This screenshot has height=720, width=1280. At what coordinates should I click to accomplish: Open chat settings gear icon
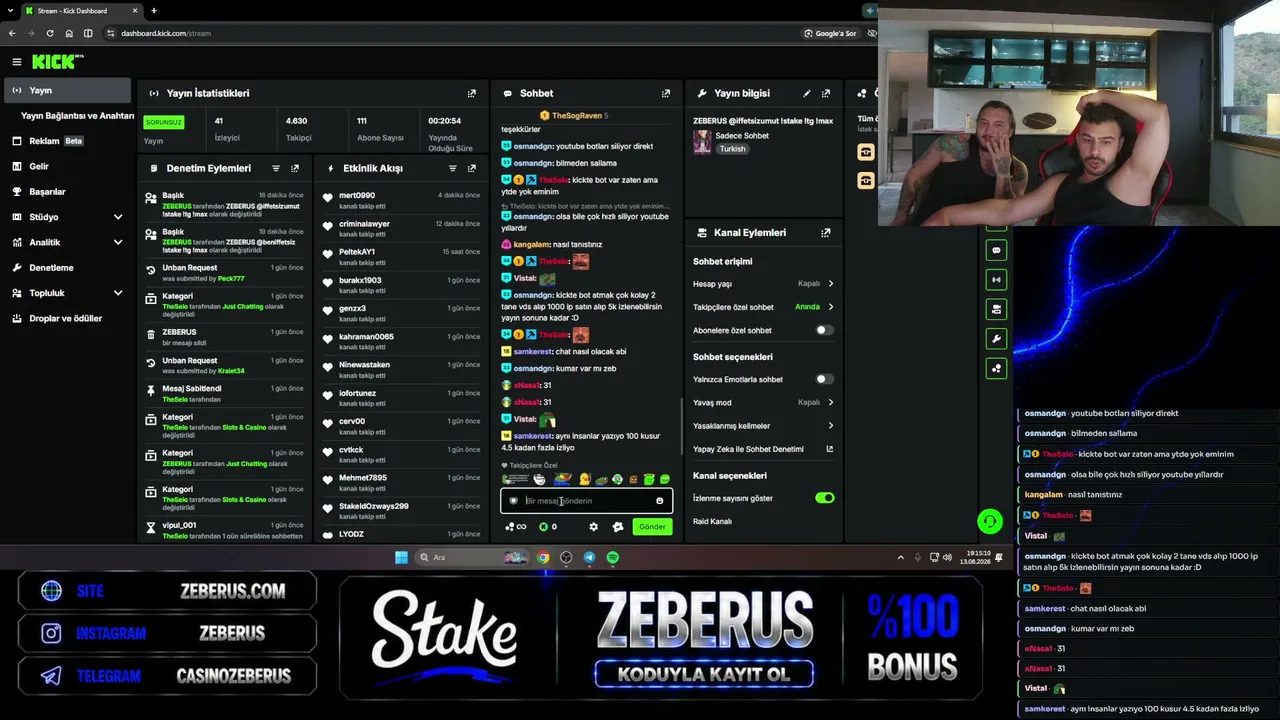(593, 527)
